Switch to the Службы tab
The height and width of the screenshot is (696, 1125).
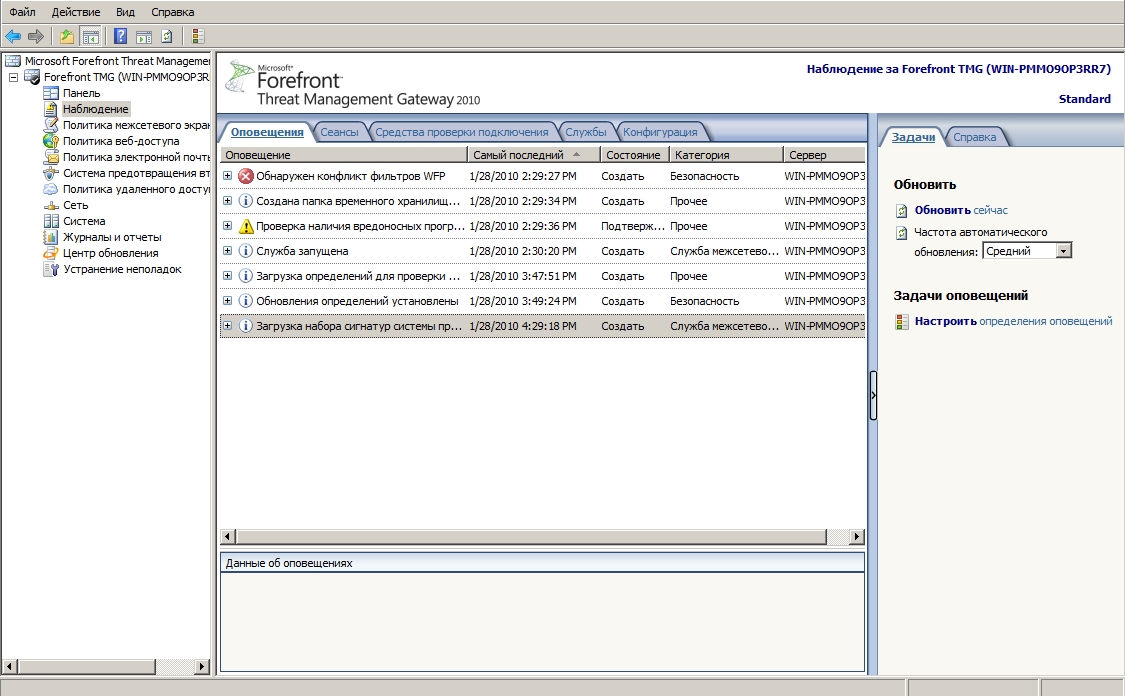pos(585,132)
